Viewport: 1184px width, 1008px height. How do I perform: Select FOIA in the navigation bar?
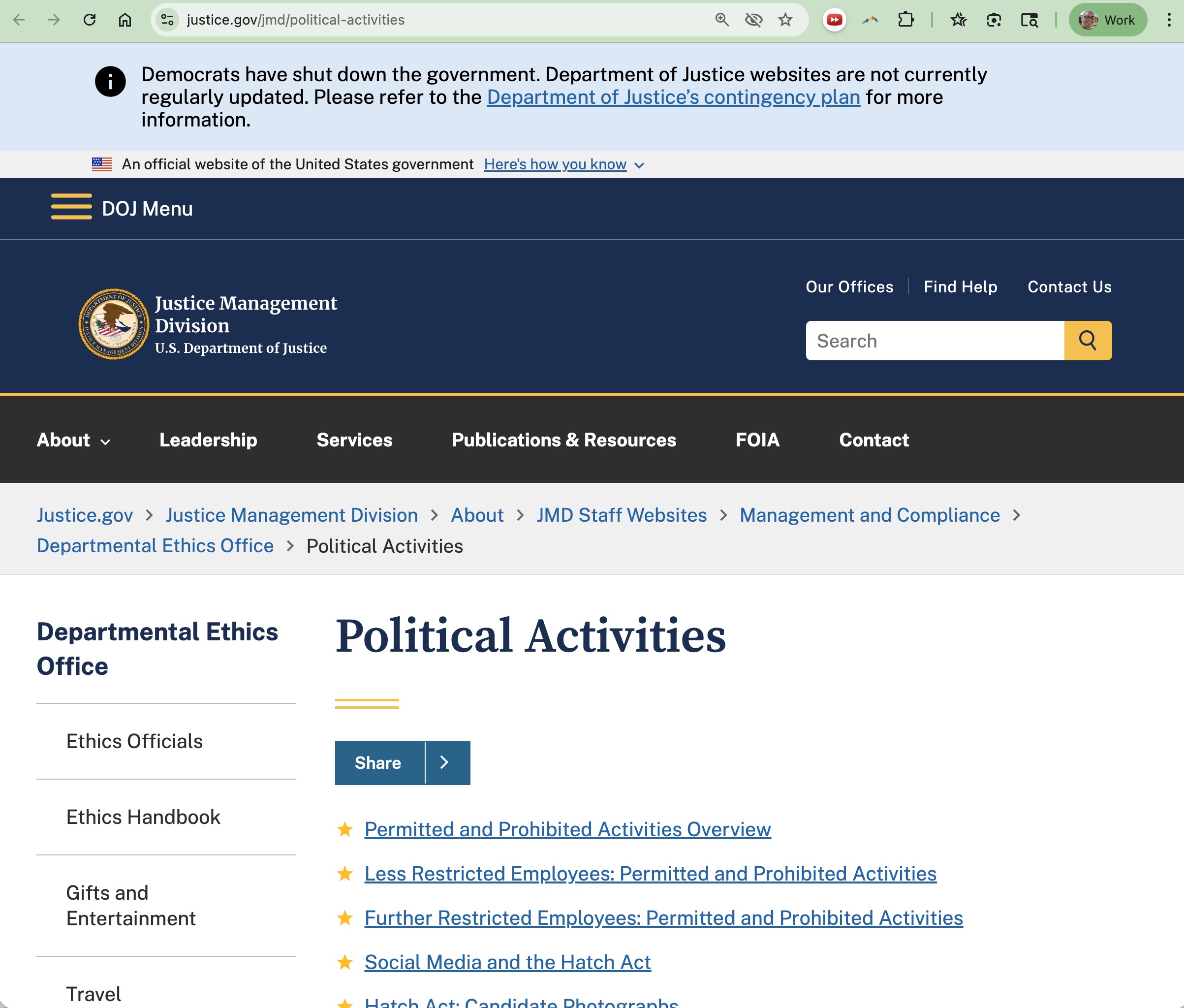pyautogui.click(x=757, y=440)
